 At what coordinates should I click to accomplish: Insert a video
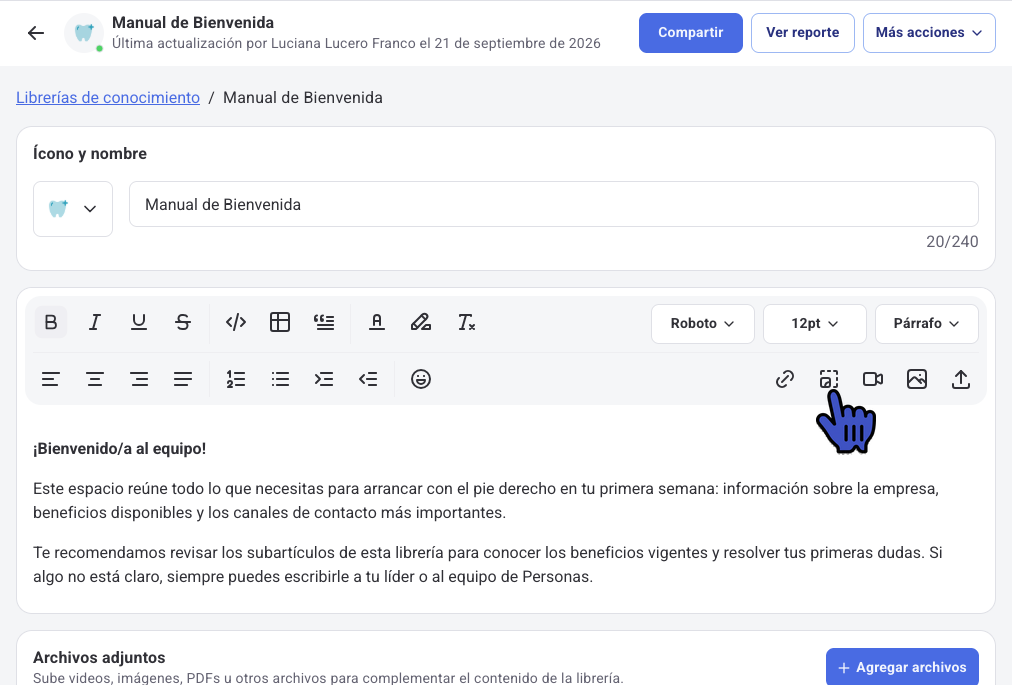(873, 379)
